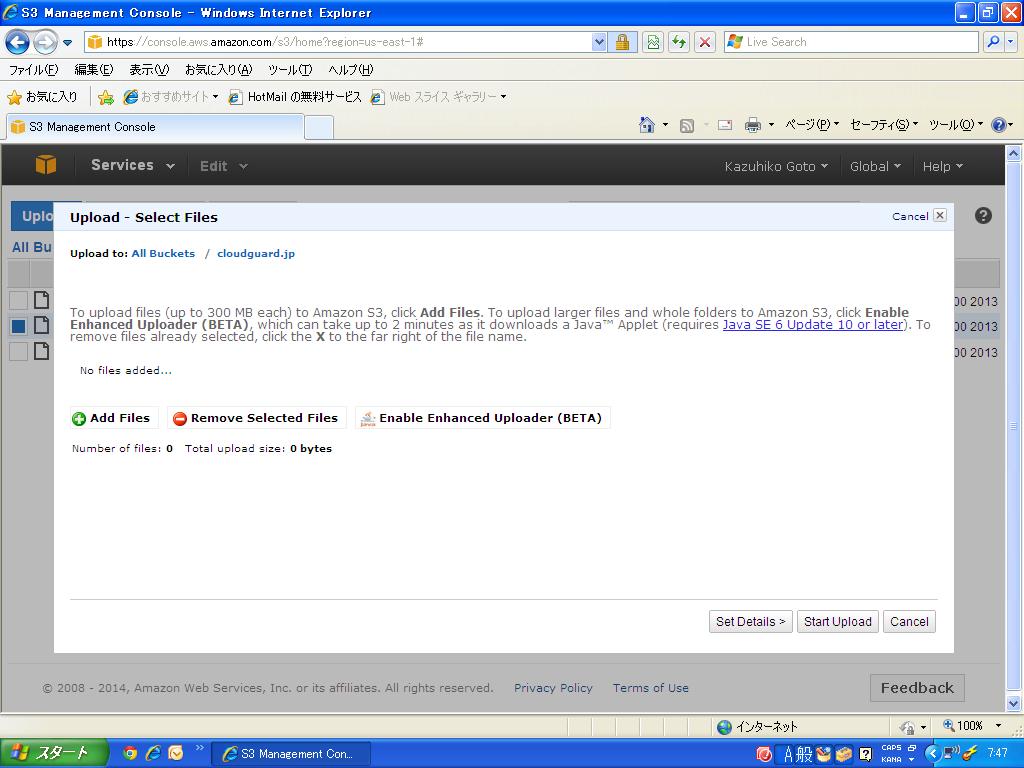Stop loading with the red X icon
This screenshot has height=768, width=1024.
point(705,42)
